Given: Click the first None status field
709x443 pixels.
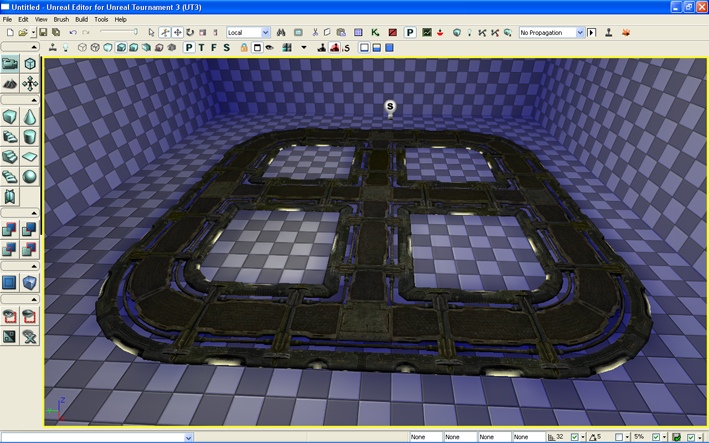Looking at the screenshot, I should (x=425, y=437).
